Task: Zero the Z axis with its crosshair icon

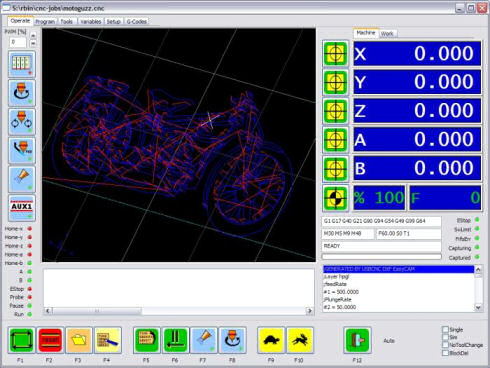Action: (x=335, y=111)
